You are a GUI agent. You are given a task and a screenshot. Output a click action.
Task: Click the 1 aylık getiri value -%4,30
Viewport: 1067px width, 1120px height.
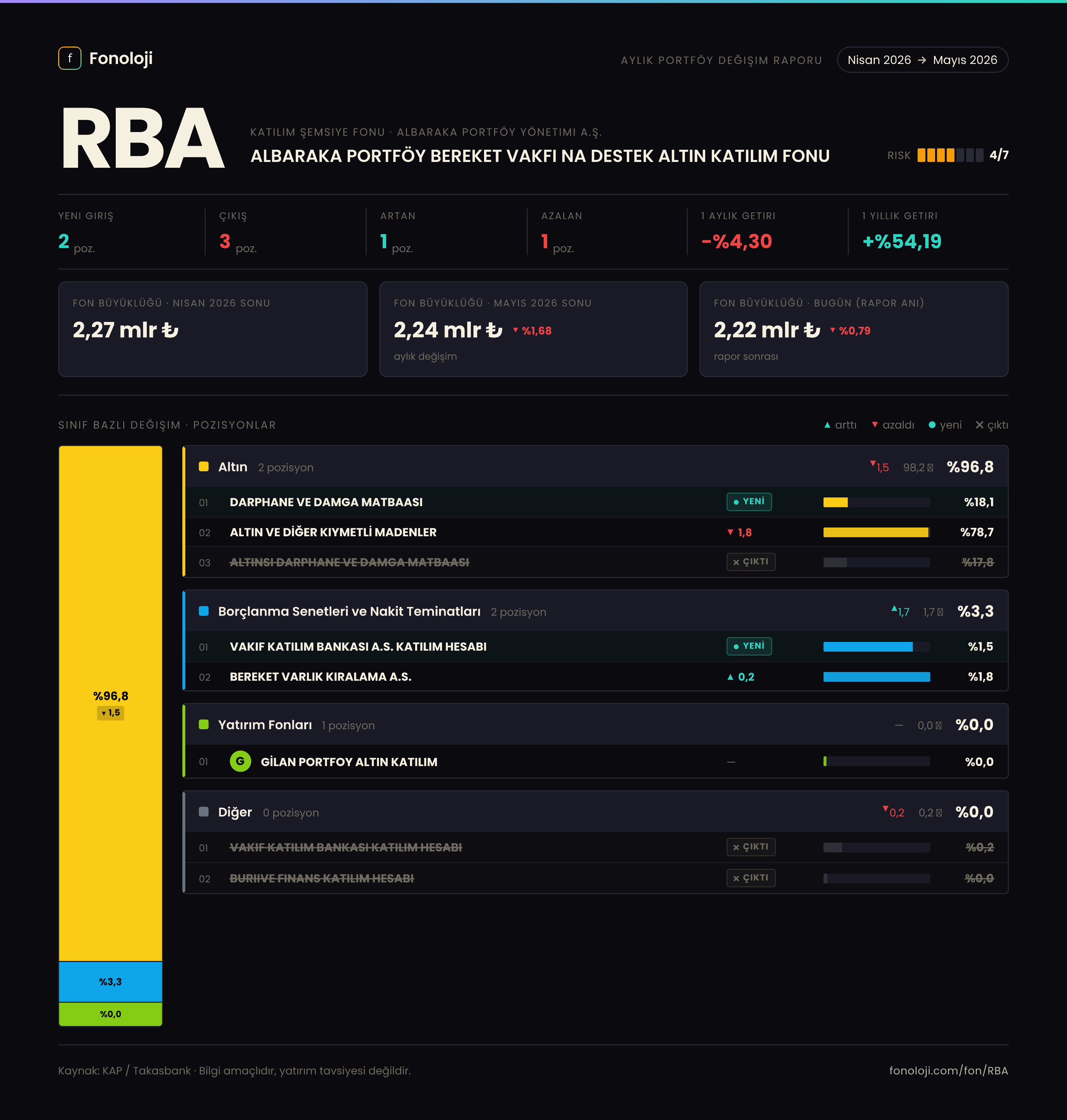point(737,241)
